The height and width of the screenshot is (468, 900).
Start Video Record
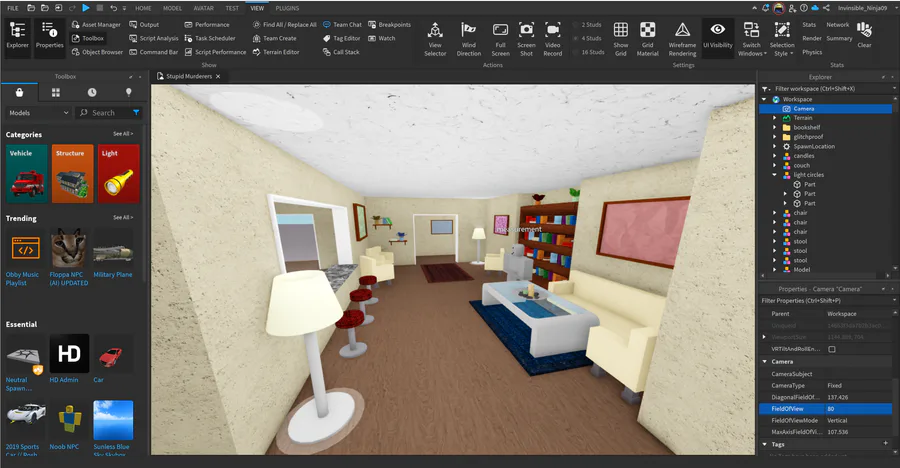[x=553, y=38]
